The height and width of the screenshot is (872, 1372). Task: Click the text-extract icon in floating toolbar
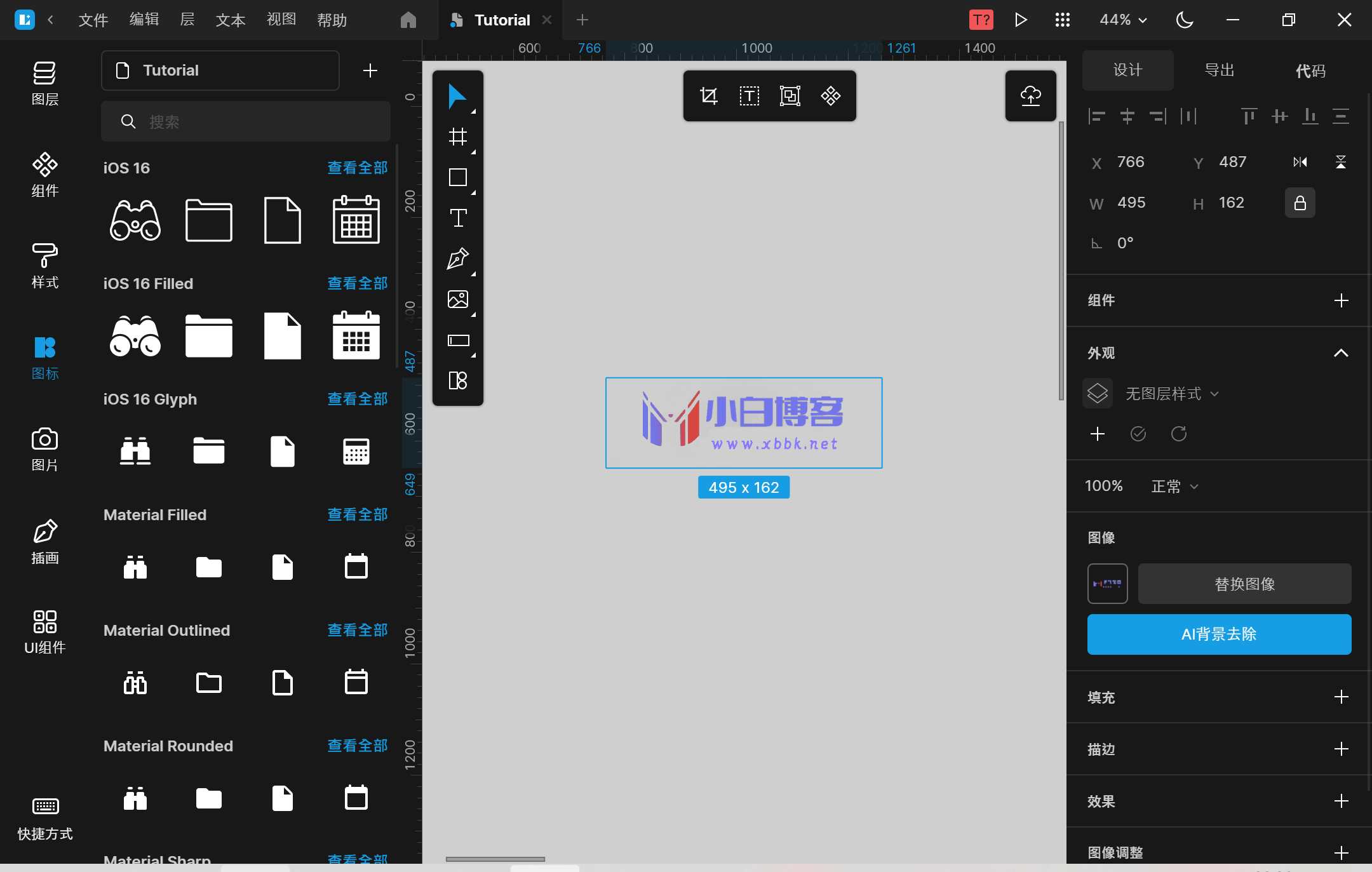tap(749, 96)
